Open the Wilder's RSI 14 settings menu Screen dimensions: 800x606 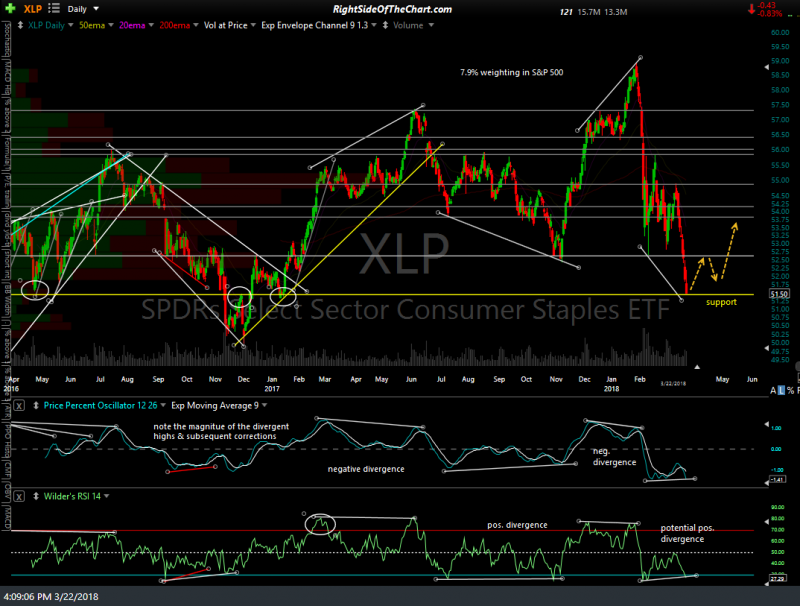tap(105, 495)
